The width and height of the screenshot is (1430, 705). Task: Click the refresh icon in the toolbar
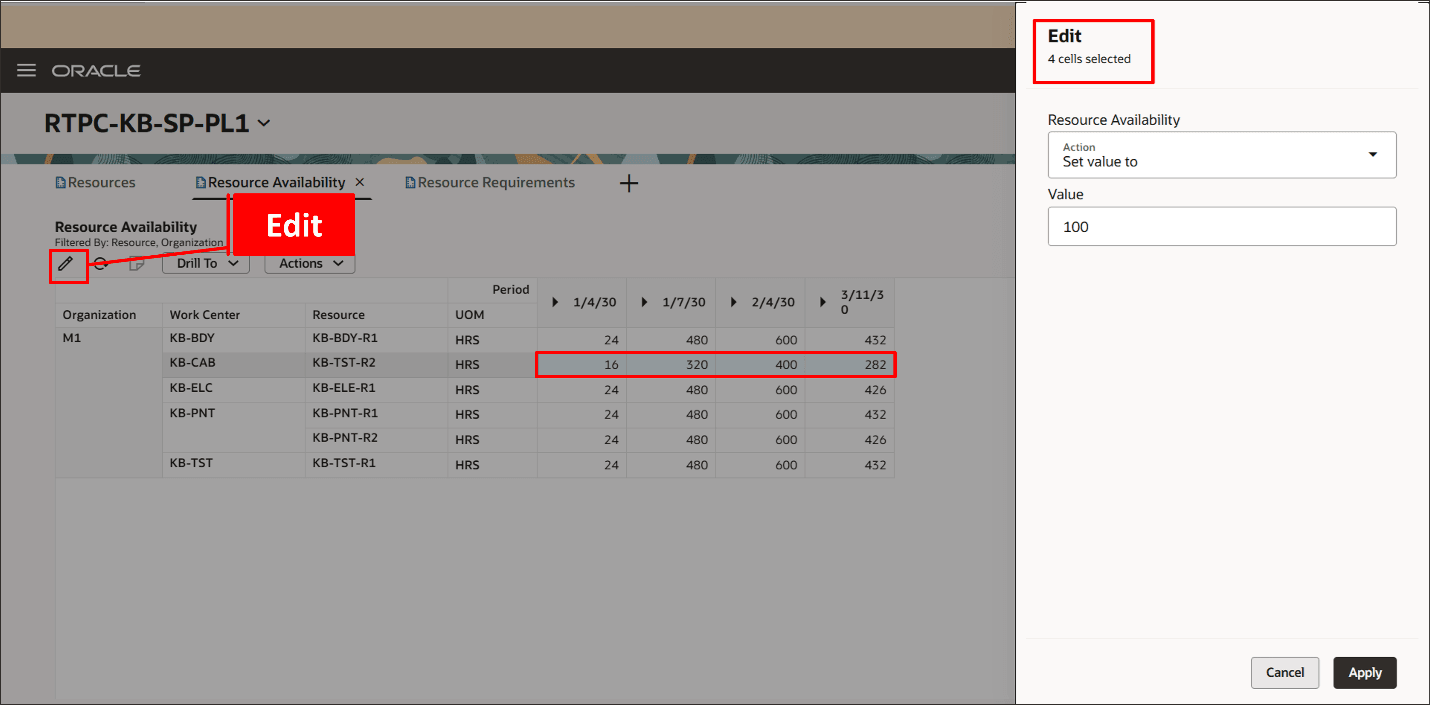click(x=101, y=264)
